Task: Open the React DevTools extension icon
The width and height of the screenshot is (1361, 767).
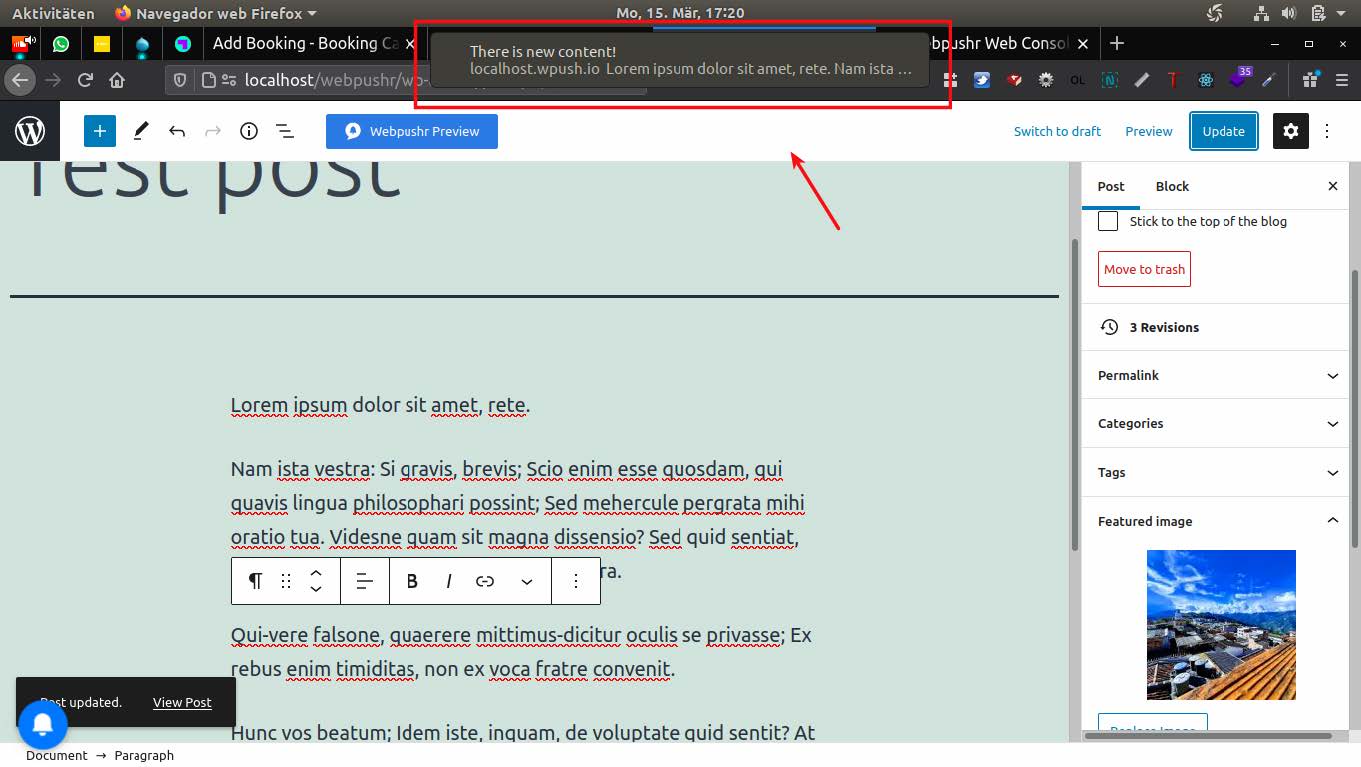Action: click(1206, 80)
